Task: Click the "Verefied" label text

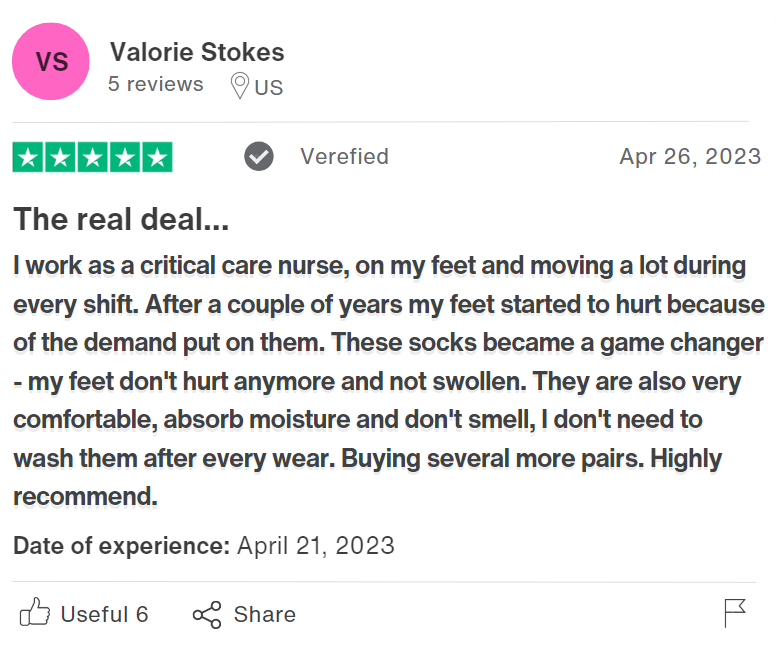Action: pos(344,157)
